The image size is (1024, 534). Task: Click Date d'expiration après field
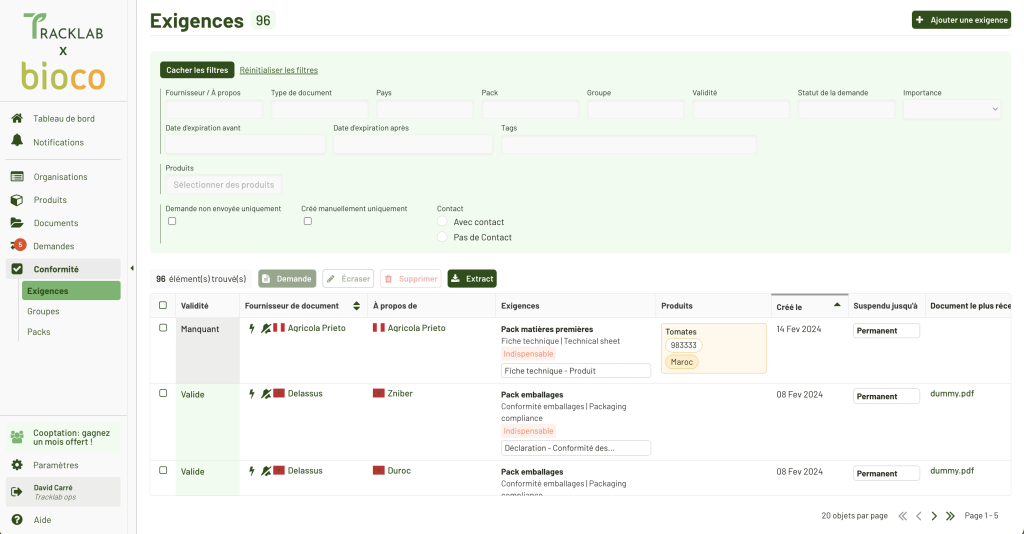coord(413,144)
